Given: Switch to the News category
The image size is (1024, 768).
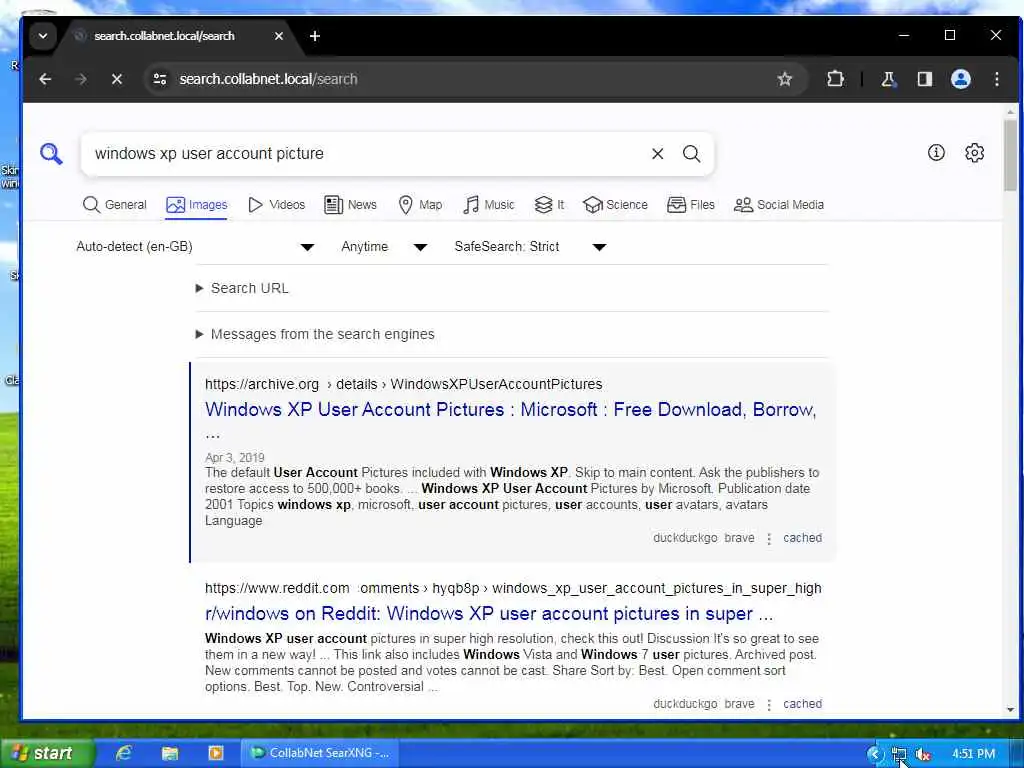Looking at the screenshot, I should pos(351,204).
